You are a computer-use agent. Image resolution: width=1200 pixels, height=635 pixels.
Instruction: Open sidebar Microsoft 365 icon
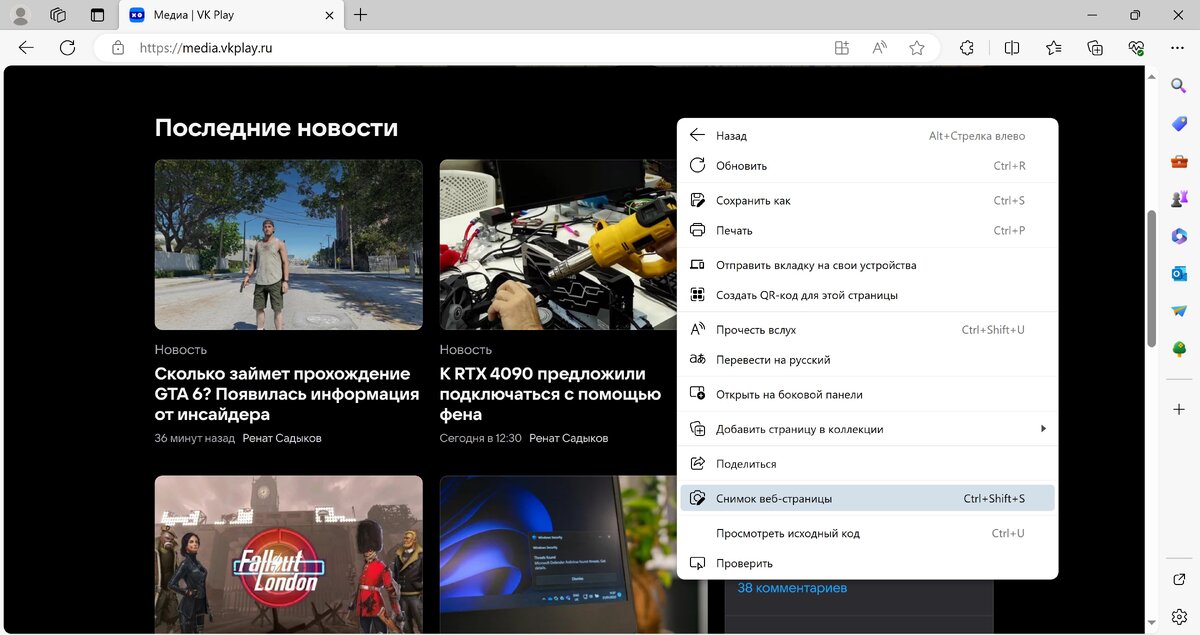coord(1179,236)
